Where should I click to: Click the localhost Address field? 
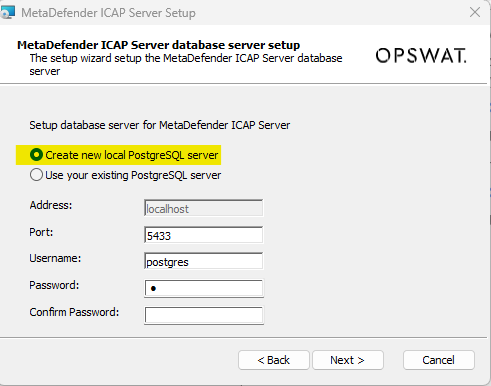click(204, 208)
